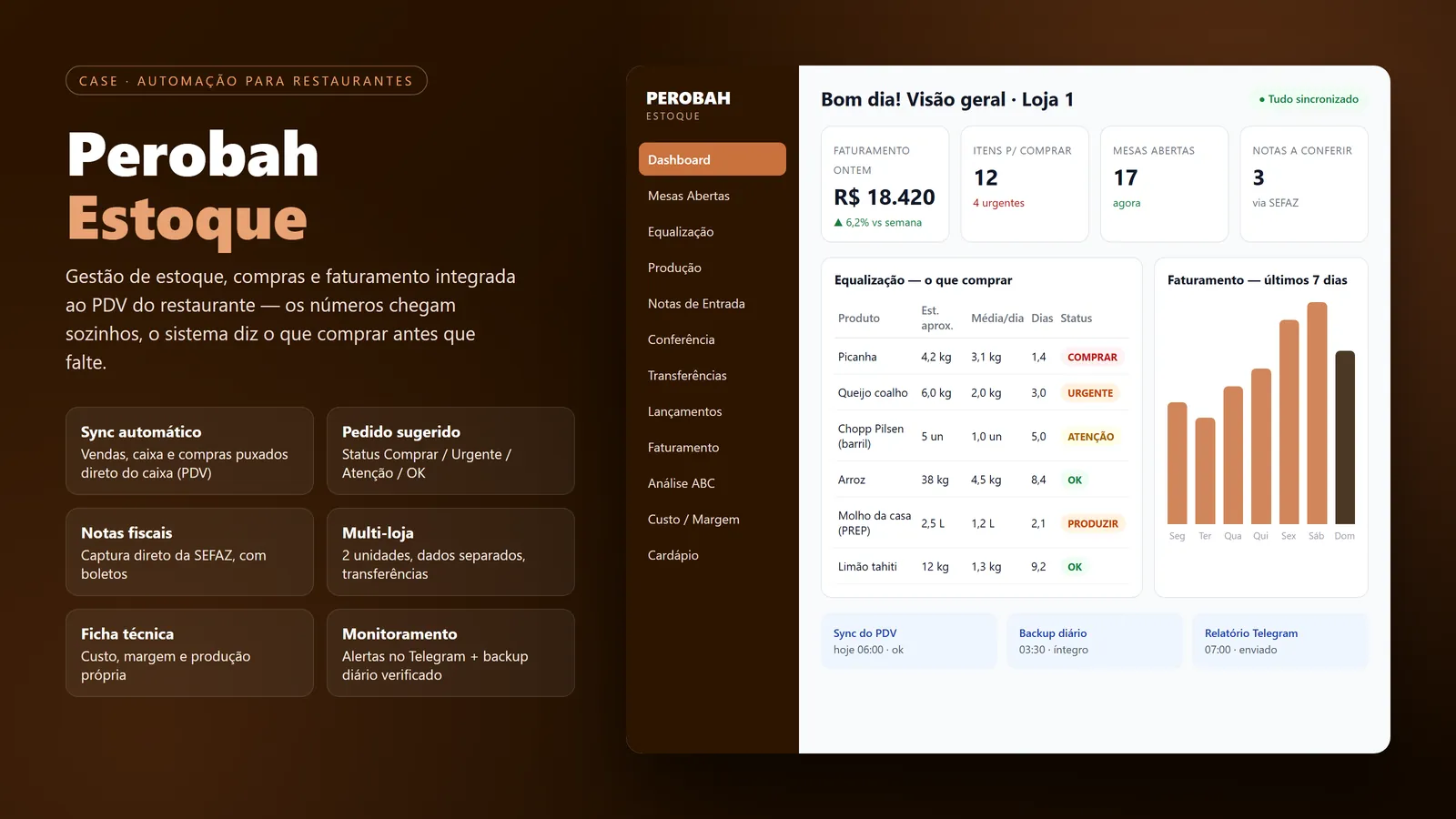Click the Média/dia column header

(997, 318)
